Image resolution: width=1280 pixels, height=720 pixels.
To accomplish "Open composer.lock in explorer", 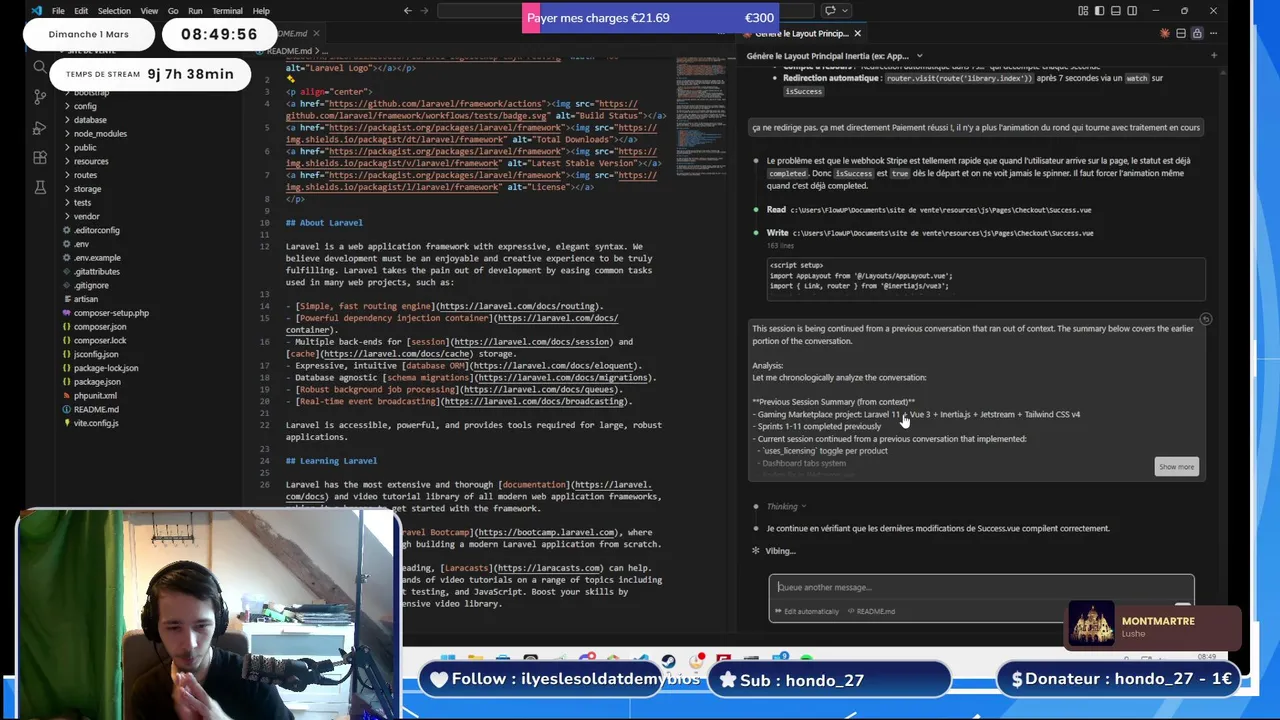I will [x=100, y=340].
